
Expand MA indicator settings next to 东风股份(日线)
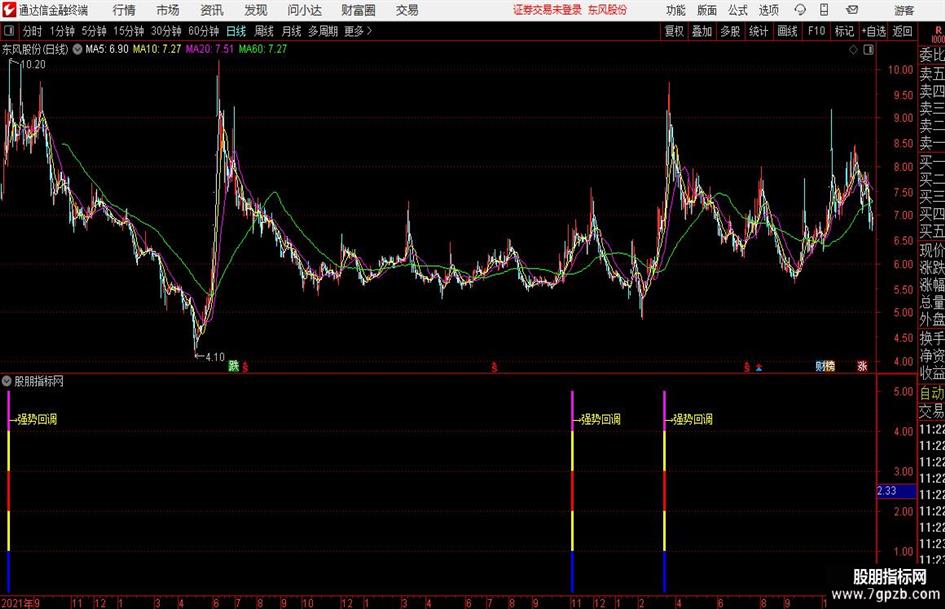point(78,49)
